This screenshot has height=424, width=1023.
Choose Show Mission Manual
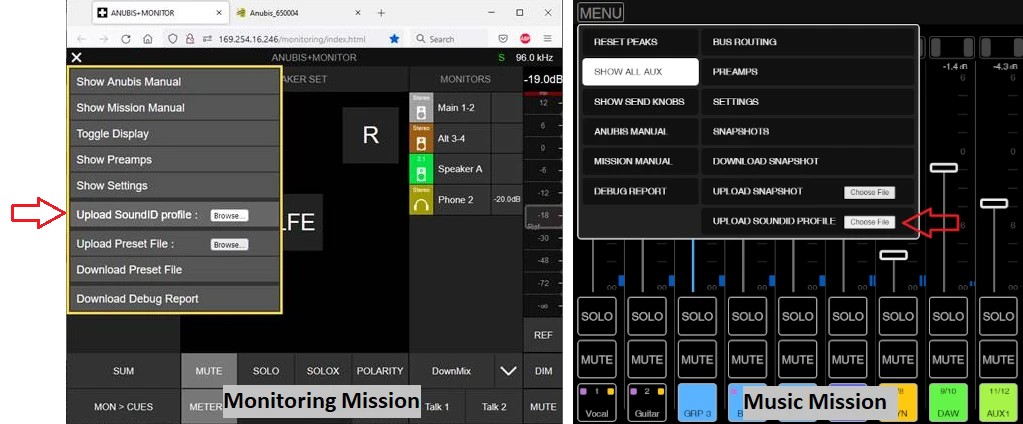(175, 108)
